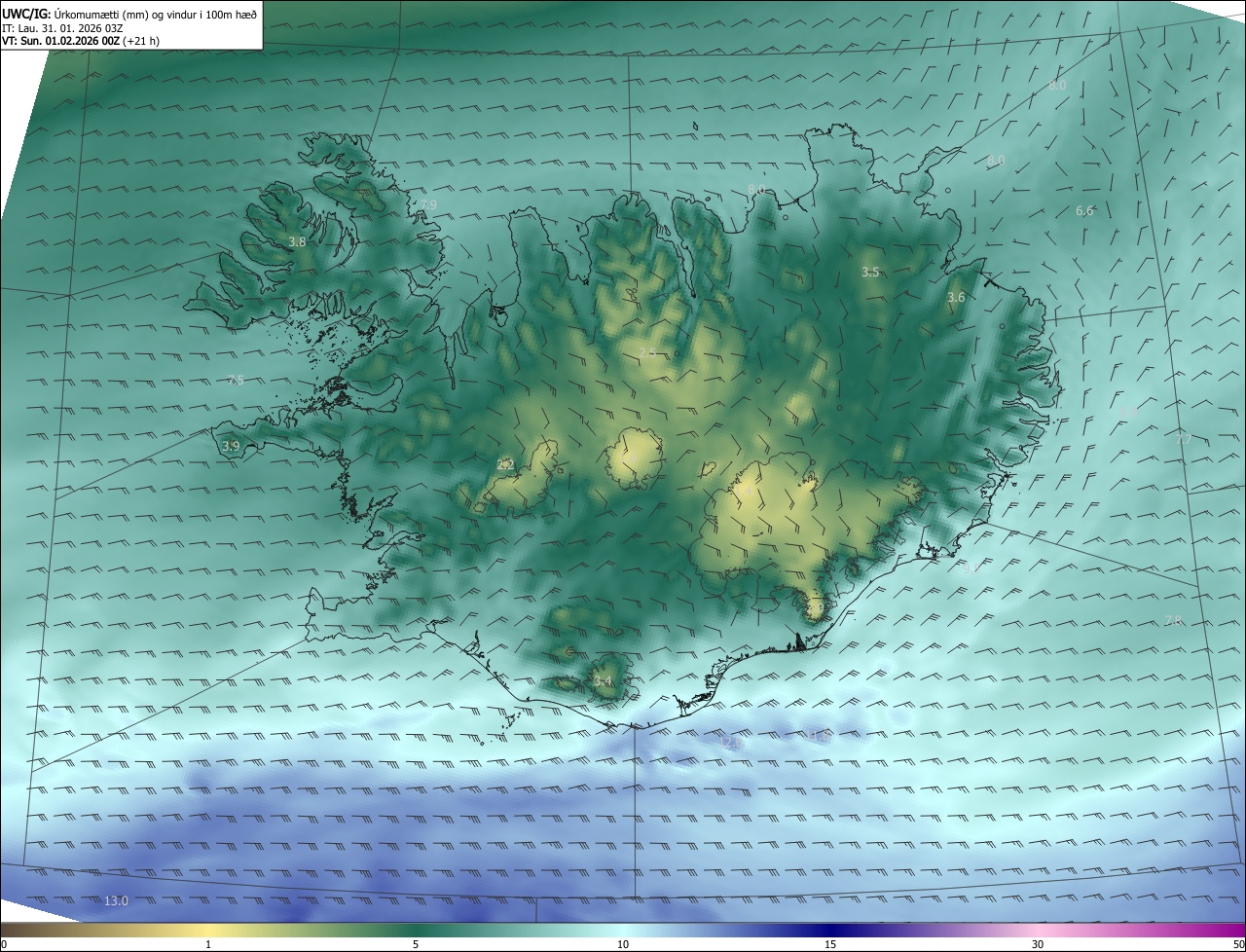Click the 30 label on the color scale
This screenshot has height=952, width=1246.
tap(1038, 944)
